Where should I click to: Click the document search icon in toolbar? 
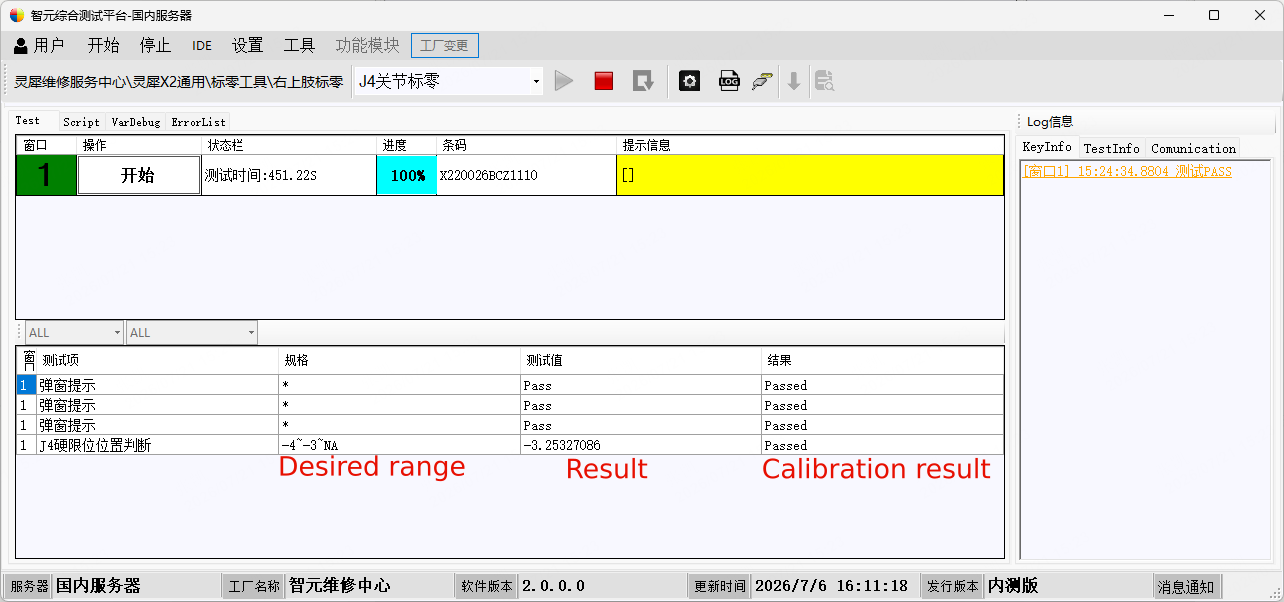[x=825, y=81]
